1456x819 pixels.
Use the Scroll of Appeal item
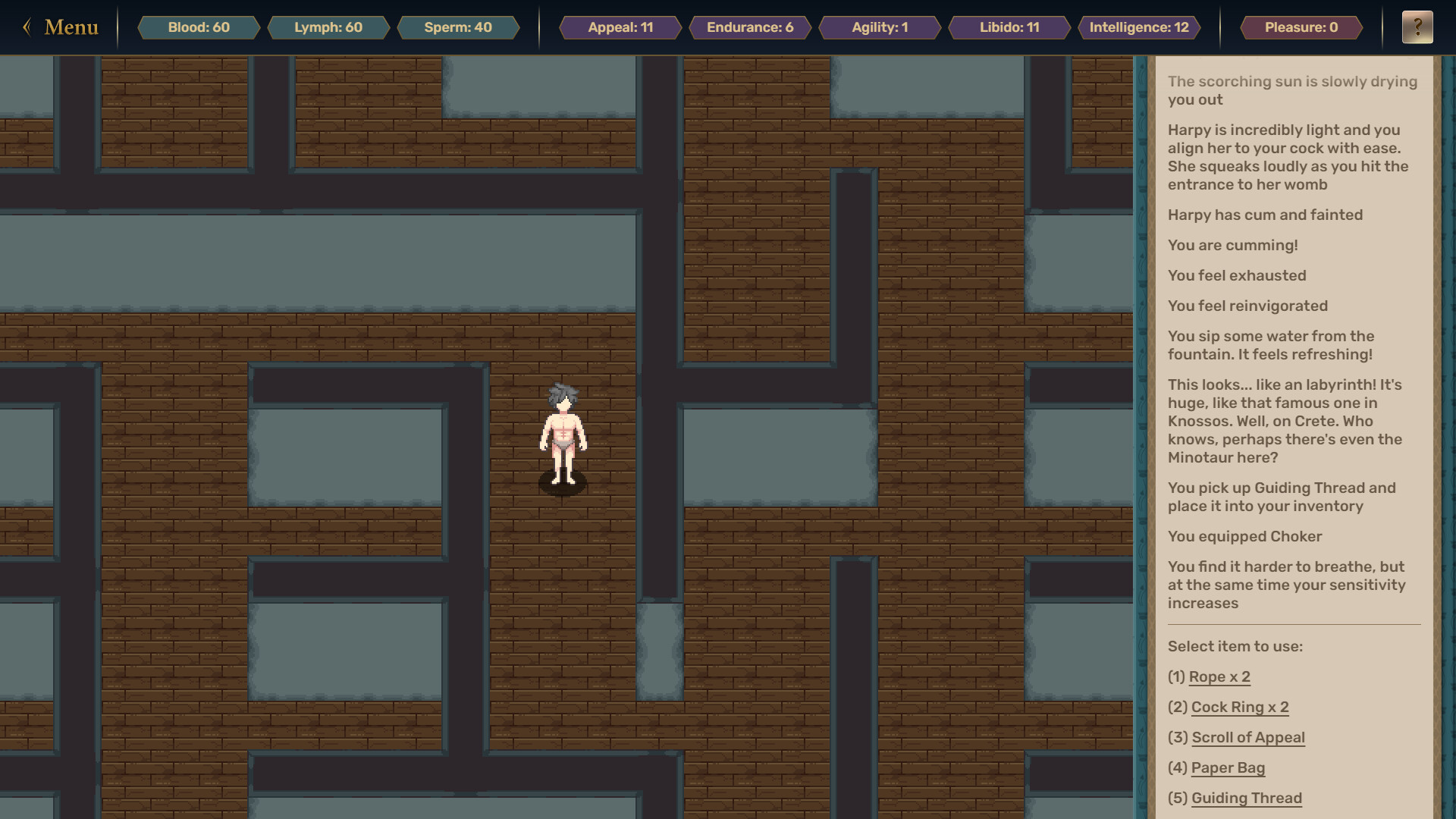coord(1248,737)
